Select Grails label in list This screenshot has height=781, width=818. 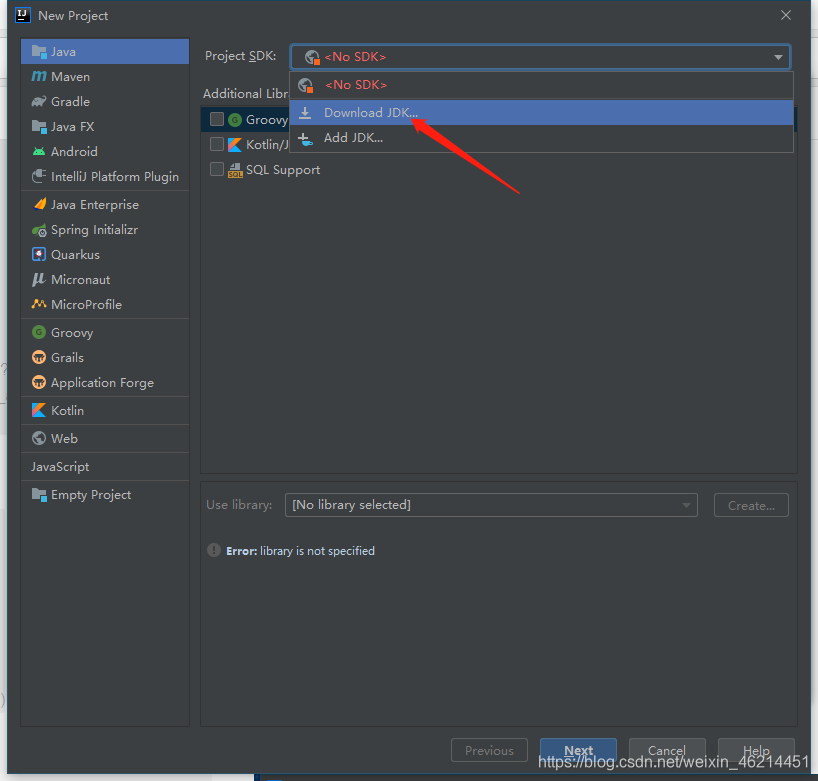[x=67, y=357]
